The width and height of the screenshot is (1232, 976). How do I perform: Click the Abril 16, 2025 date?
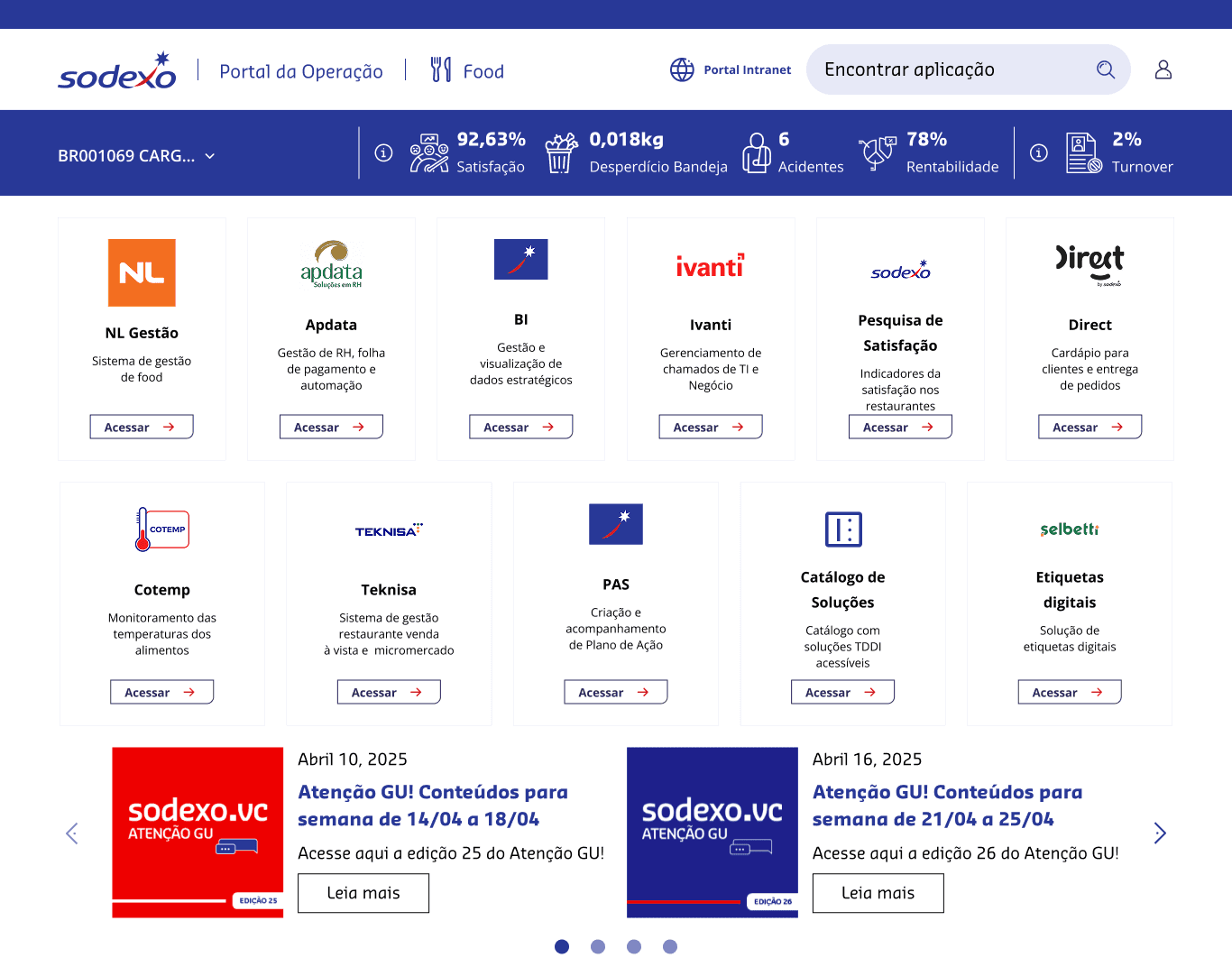[867, 760]
